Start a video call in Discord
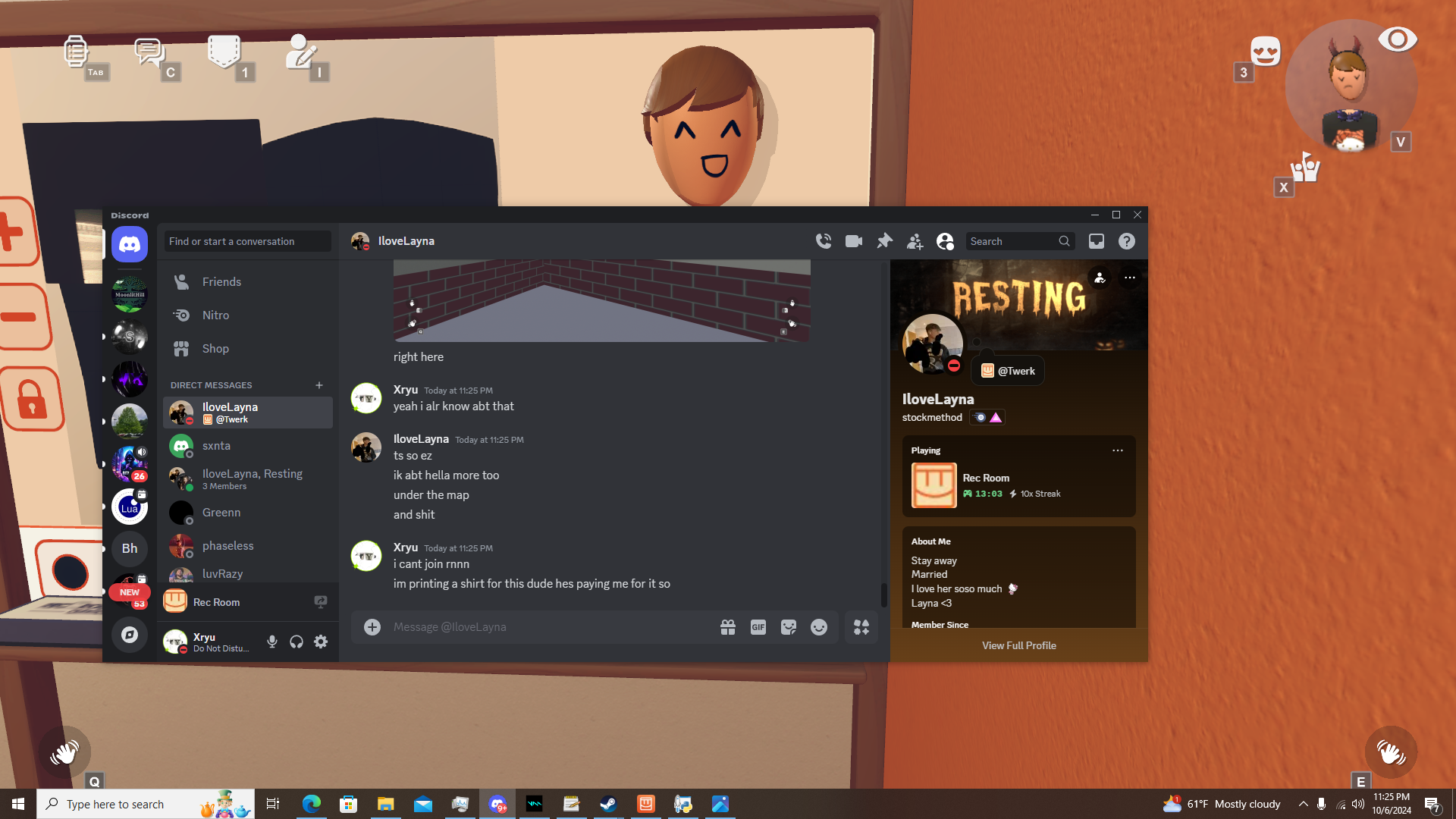 [x=854, y=241]
